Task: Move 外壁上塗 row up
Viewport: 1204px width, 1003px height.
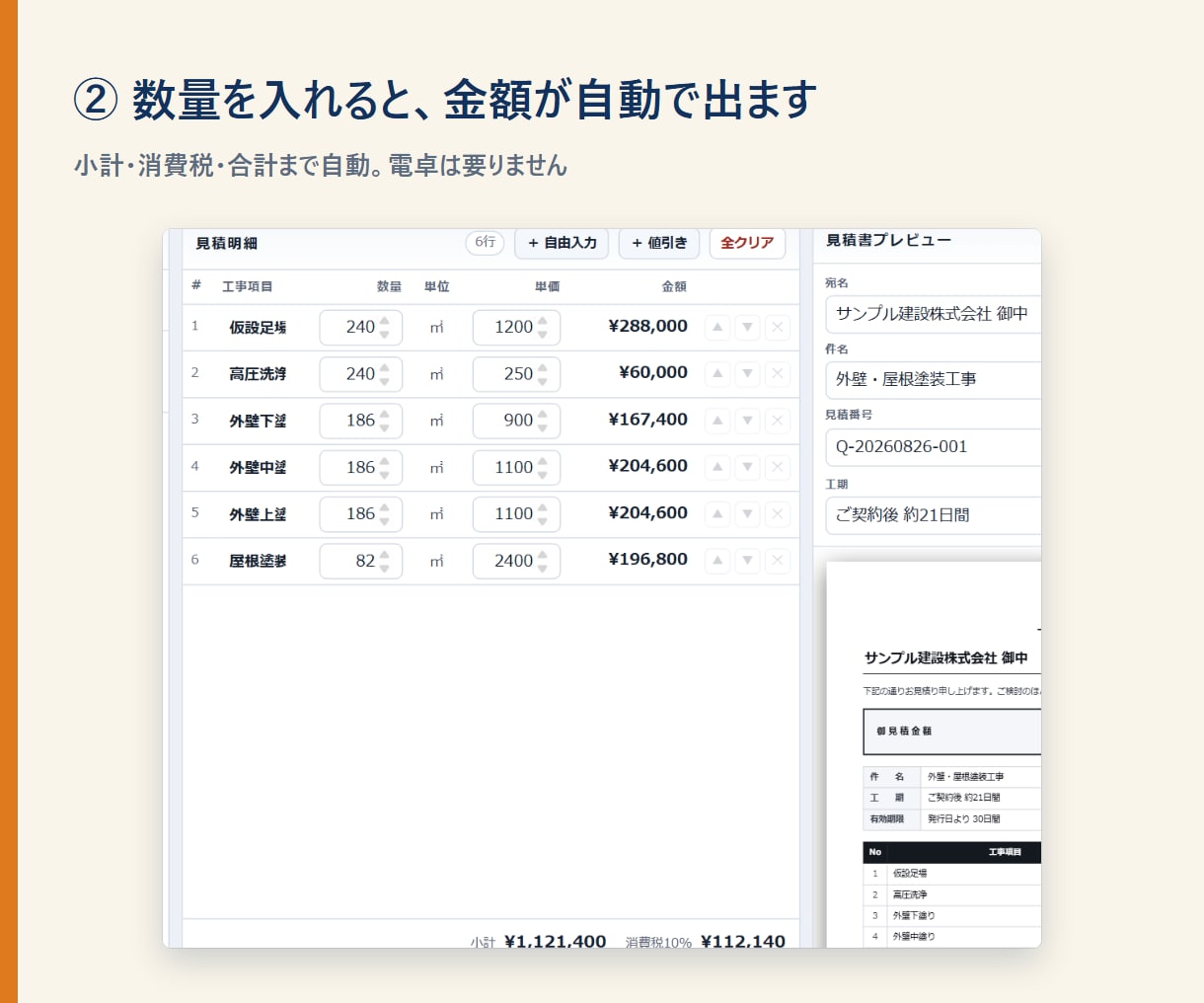Action: [717, 513]
